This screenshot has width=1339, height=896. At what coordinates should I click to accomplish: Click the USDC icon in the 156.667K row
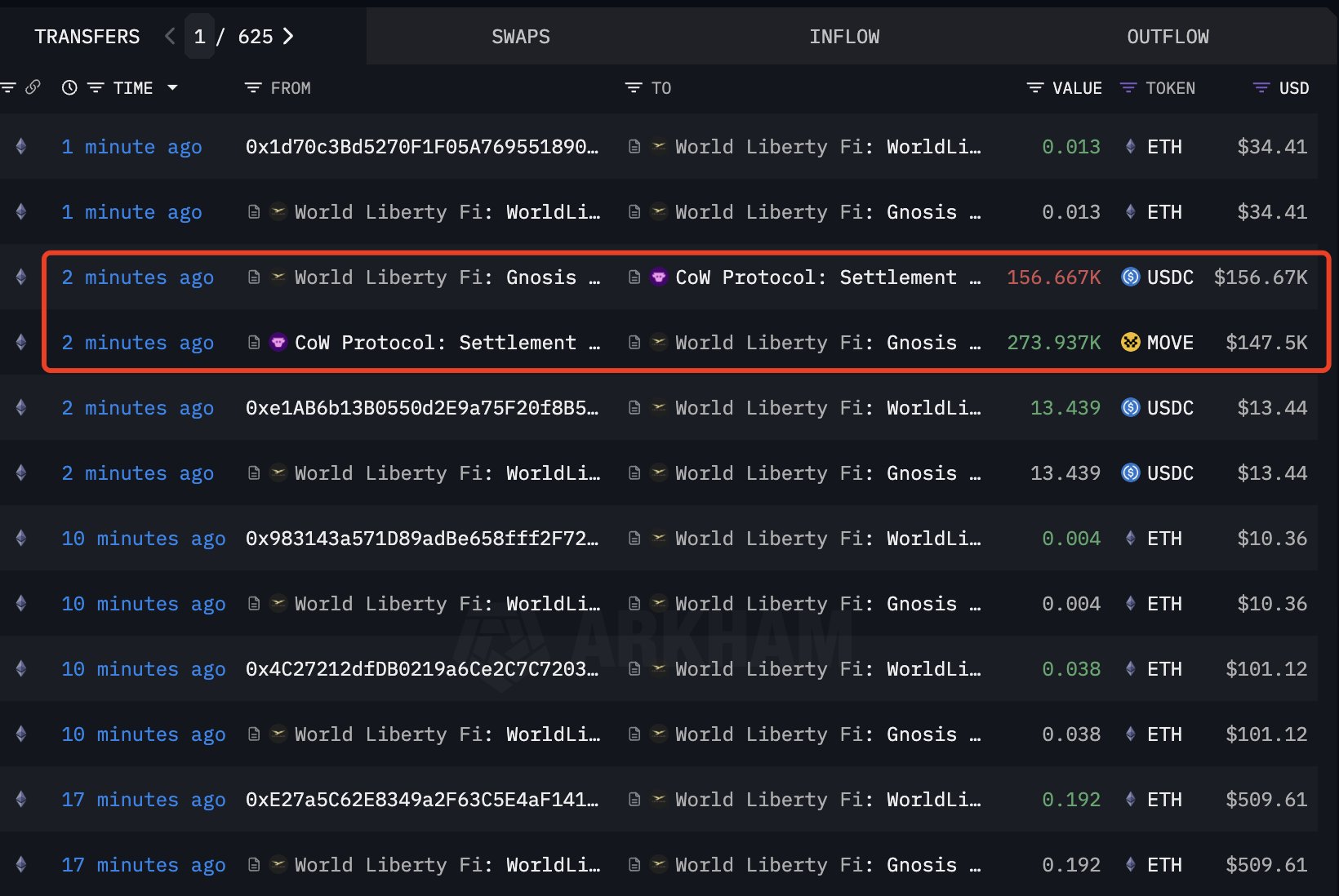point(1130,277)
